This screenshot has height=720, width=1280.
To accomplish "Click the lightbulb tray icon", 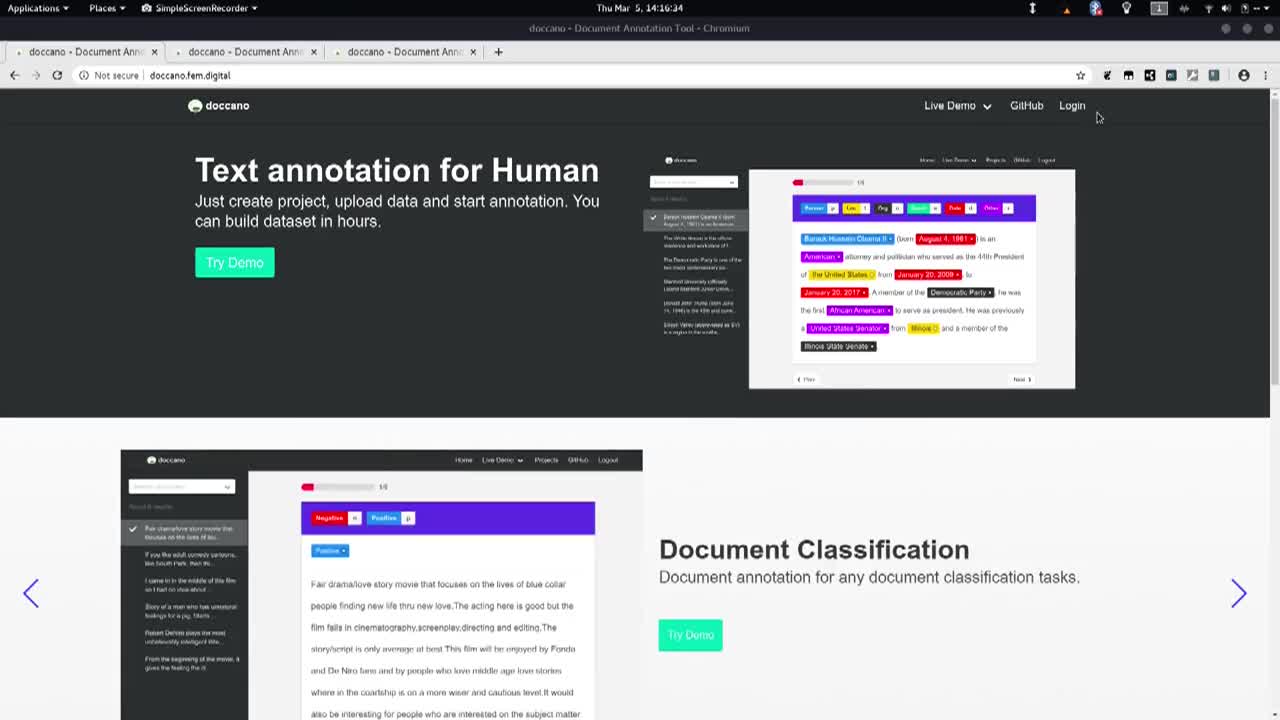I will point(1126,8).
